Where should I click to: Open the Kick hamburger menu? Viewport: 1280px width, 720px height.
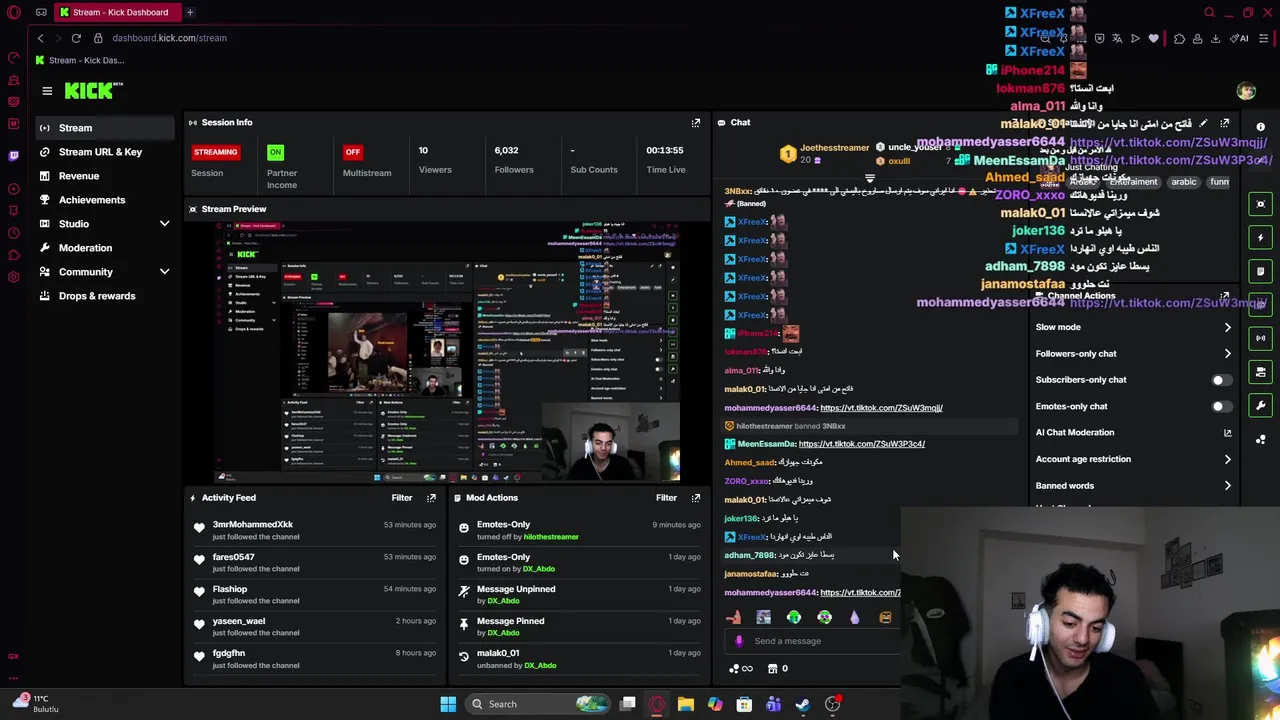pyautogui.click(x=47, y=91)
